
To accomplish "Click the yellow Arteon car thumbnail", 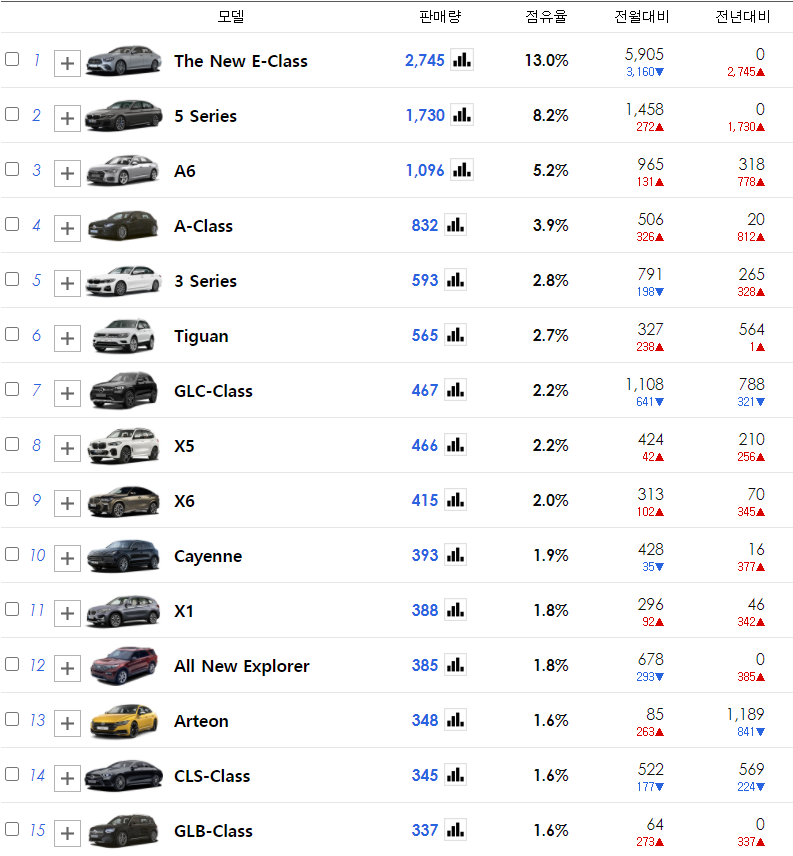I will [123, 720].
